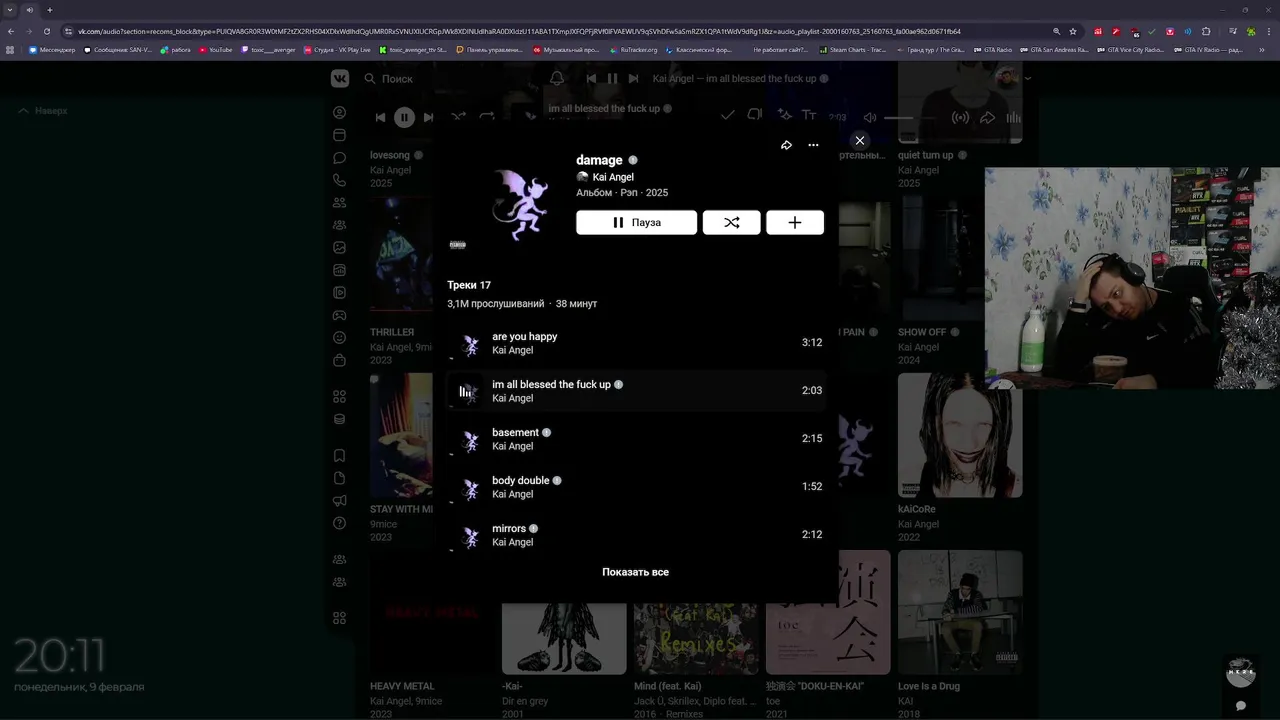Reload the page with browser refresh

pyautogui.click(x=46, y=31)
